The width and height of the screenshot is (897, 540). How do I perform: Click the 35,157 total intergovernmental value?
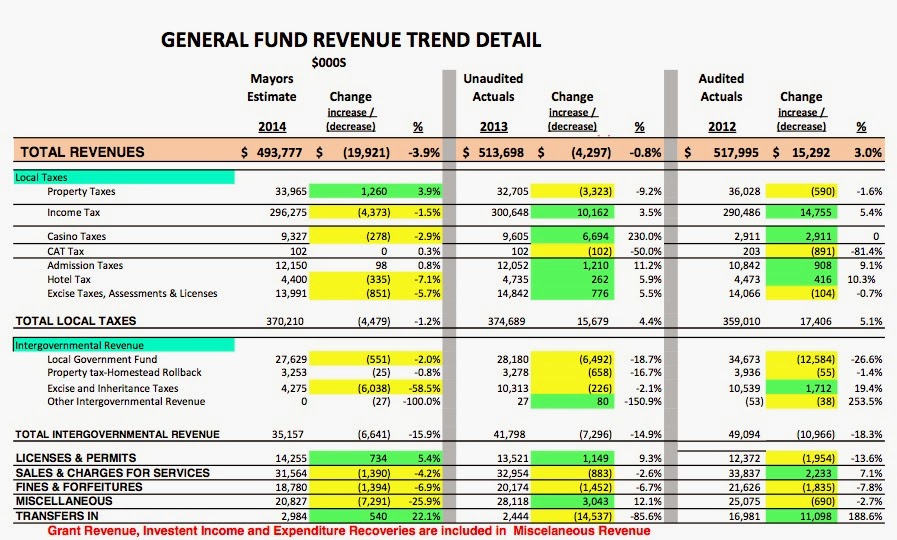click(288, 435)
